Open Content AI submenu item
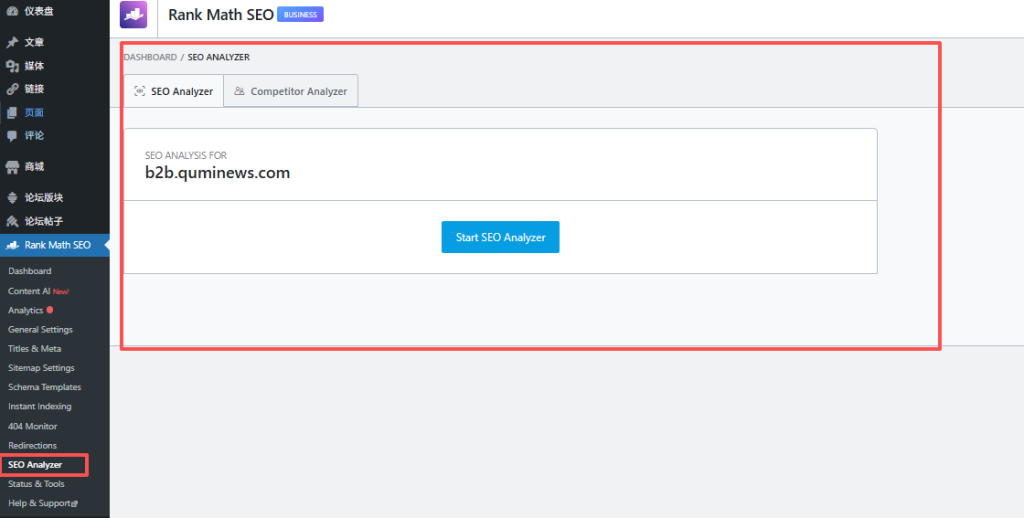Image resolution: width=1024 pixels, height=518 pixels. pyautogui.click(x=39, y=291)
